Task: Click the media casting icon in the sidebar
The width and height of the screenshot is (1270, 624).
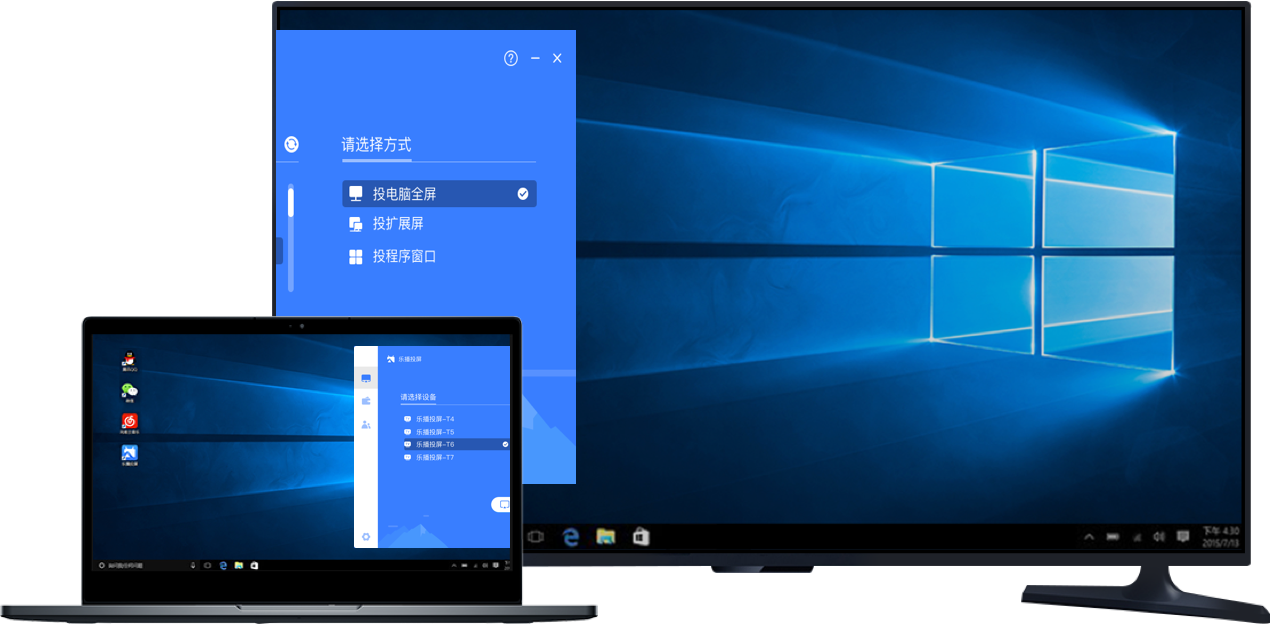Action: 365,399
